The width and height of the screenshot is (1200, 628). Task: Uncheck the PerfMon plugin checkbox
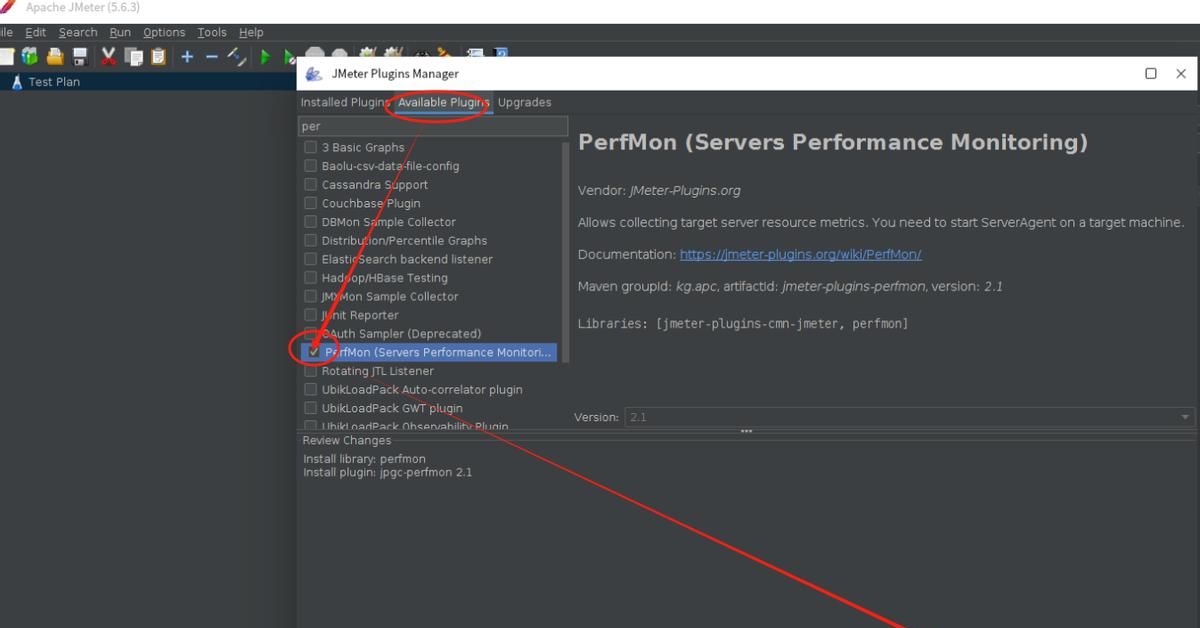pos(314,352)
